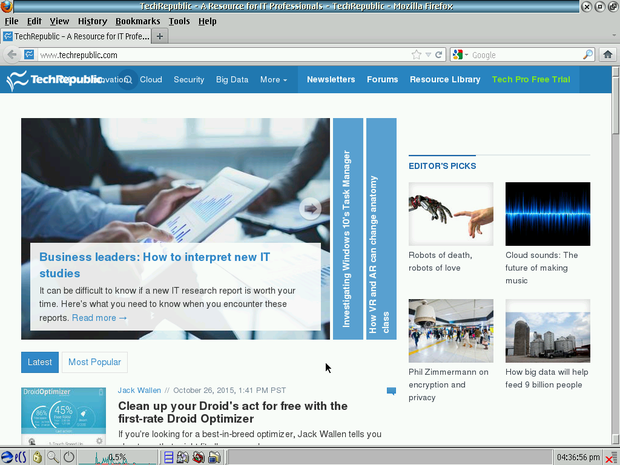The width and height of the screenshot is (620, 465).
Task: Click the TechRepublic site search icon
Action: 127,79
